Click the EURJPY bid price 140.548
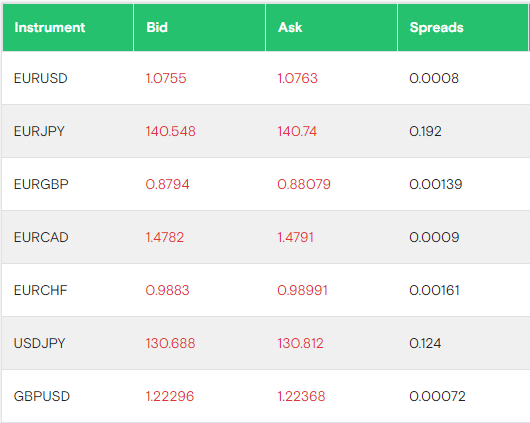 [x=171, y=131]
